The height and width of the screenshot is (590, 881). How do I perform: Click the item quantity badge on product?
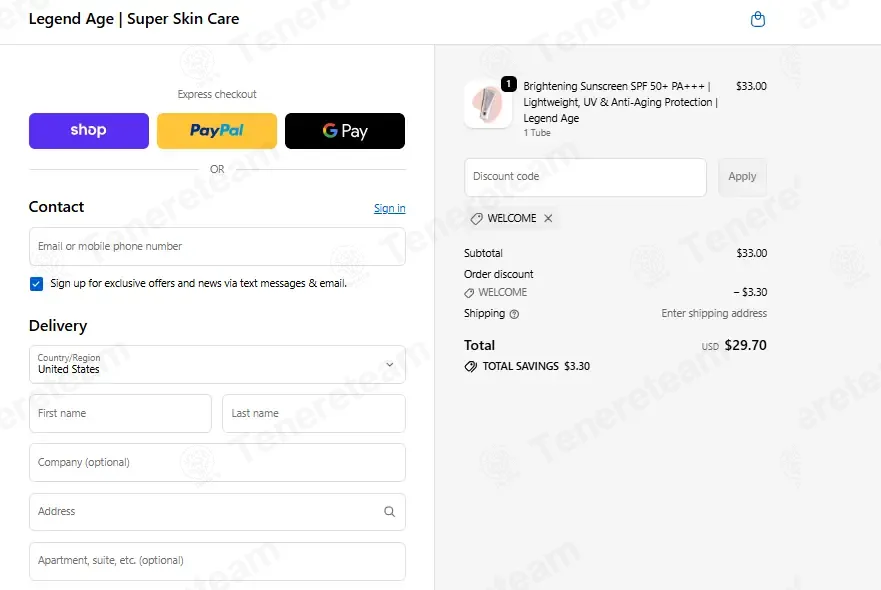pos(508,84)
